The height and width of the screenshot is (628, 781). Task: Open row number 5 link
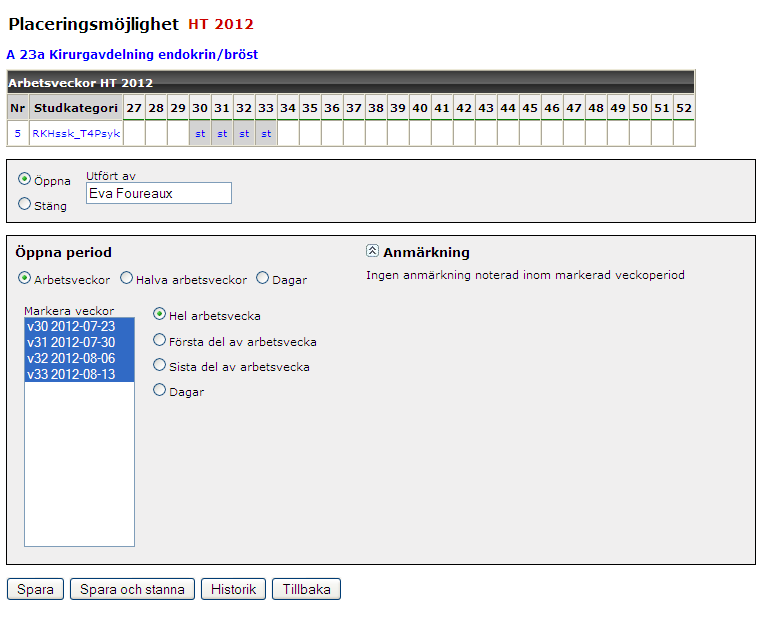coord(18,133)
